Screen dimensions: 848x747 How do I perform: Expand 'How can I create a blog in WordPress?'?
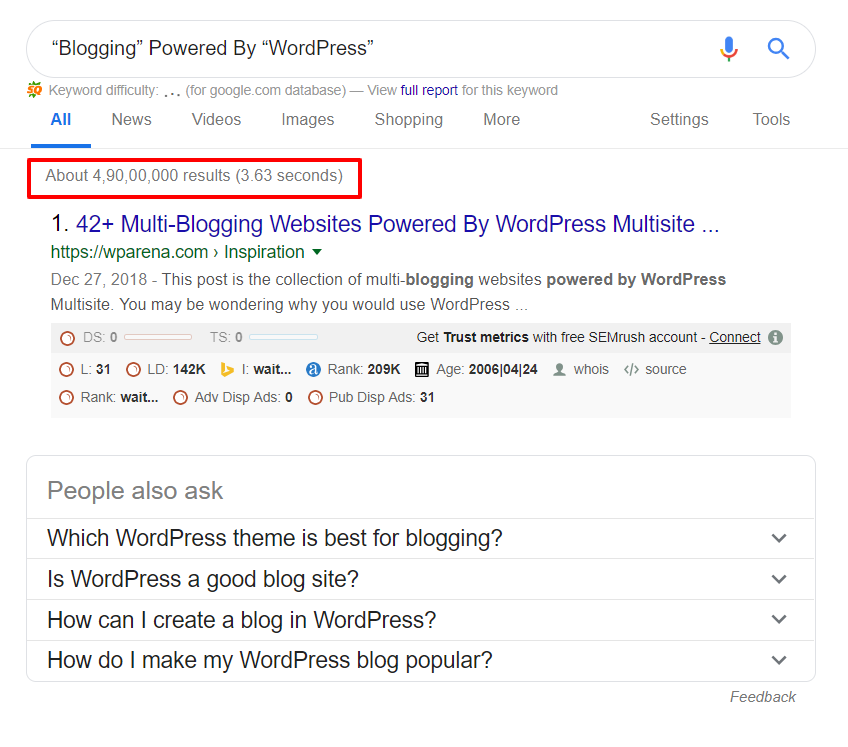[x=421, y=620]
